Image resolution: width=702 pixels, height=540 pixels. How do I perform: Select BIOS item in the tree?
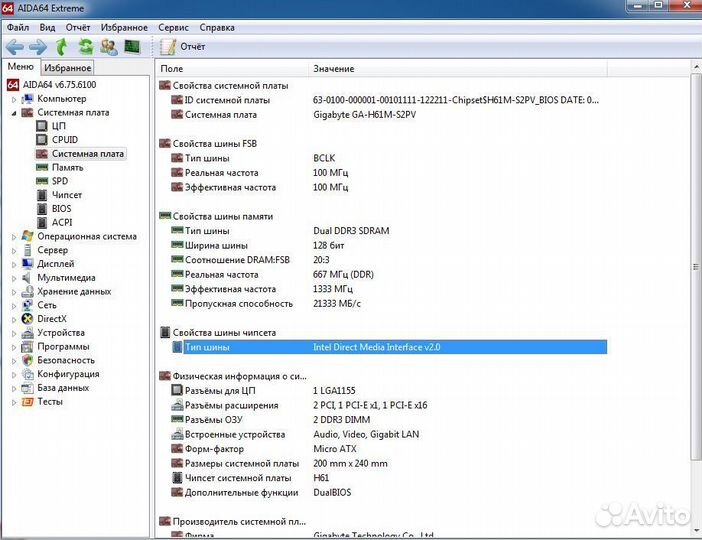61,209
